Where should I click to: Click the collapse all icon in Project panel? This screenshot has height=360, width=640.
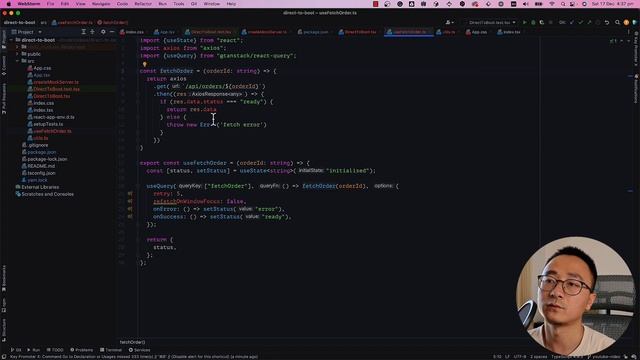pyautogui.click(x=93, y=32)
